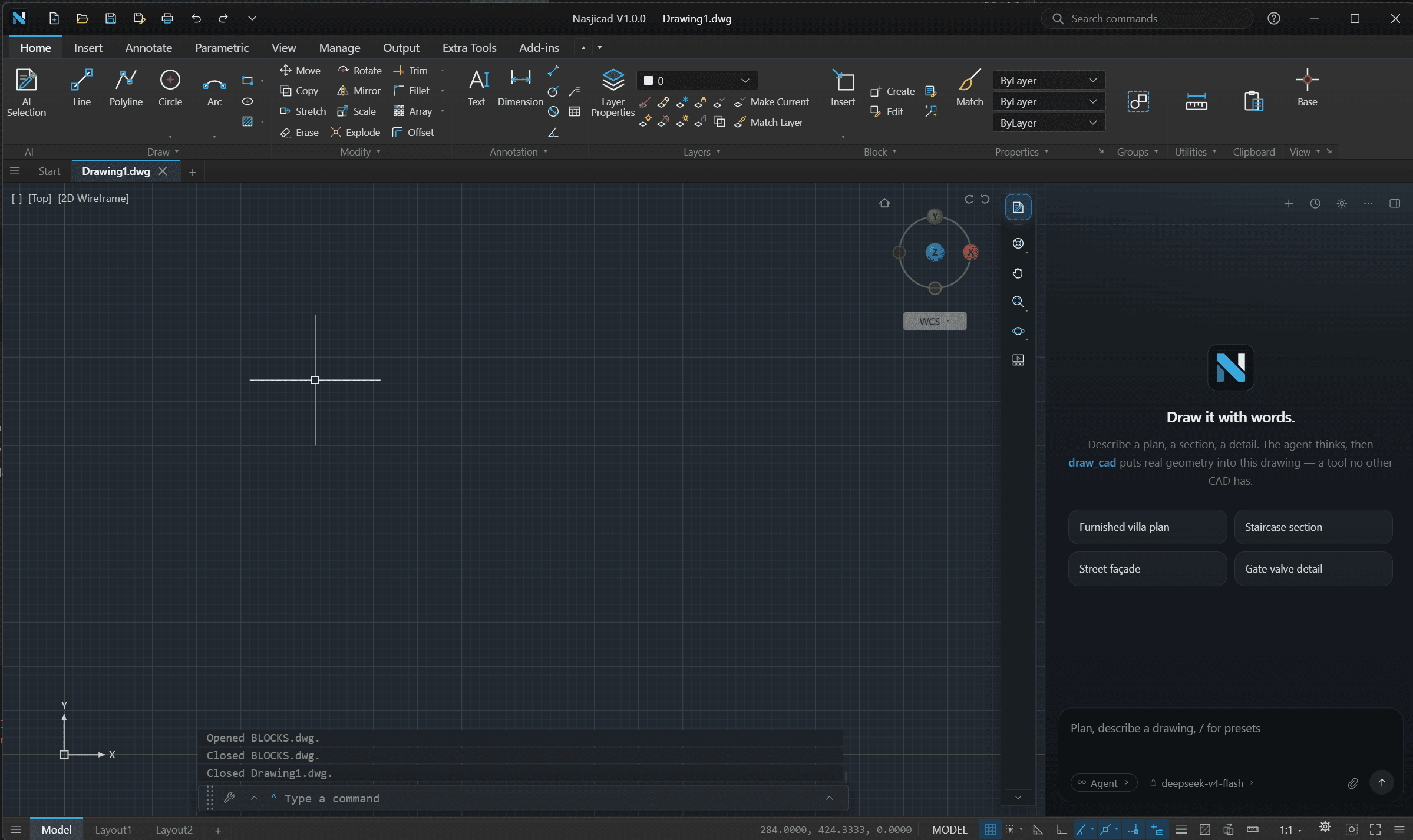Image resolution: width=1413 pixels, height=840 pixels.
Task: Expand the Modify panel
Action: coord(360,152)
